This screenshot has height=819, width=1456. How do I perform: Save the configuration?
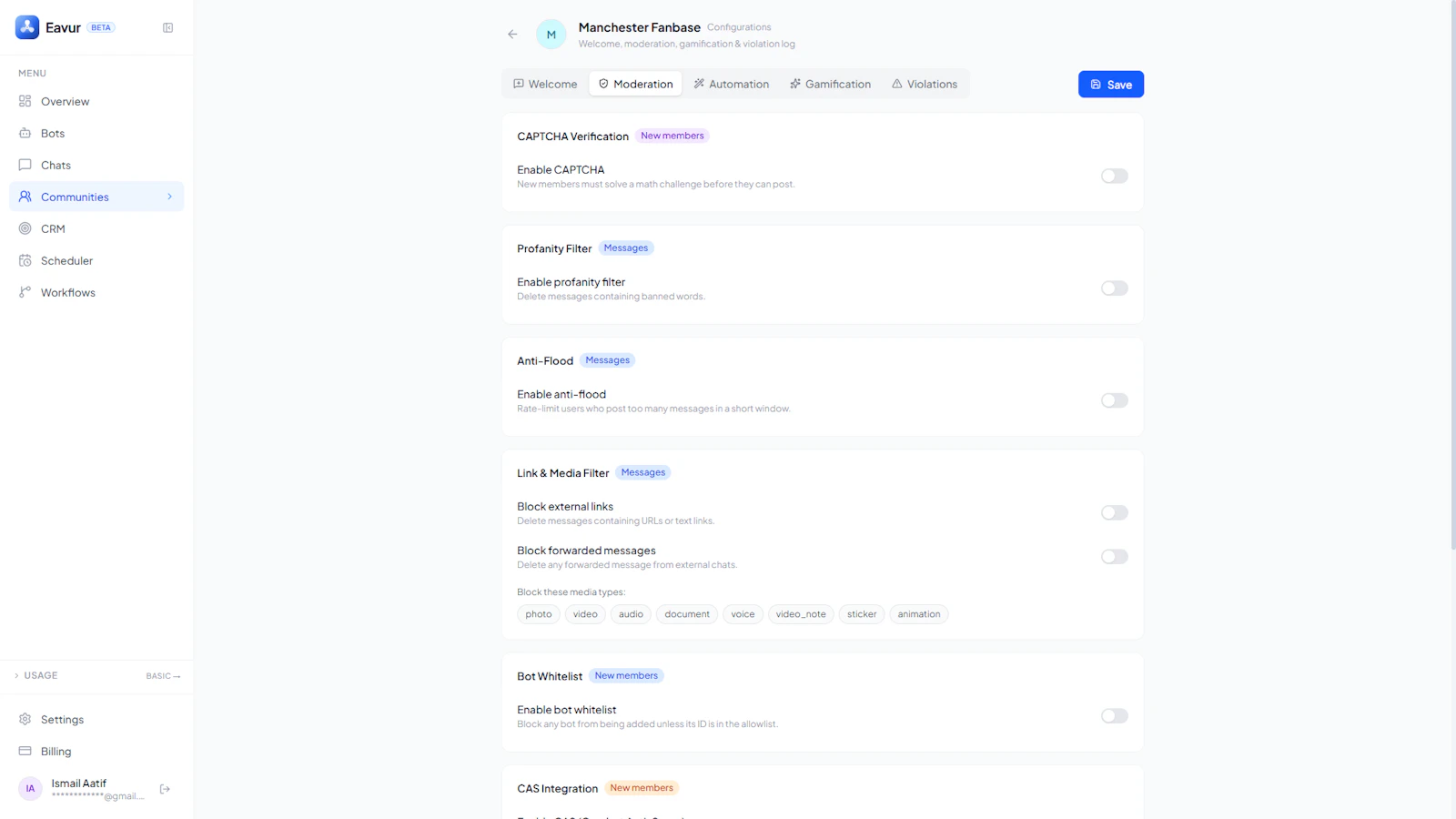pos(1111,85)
